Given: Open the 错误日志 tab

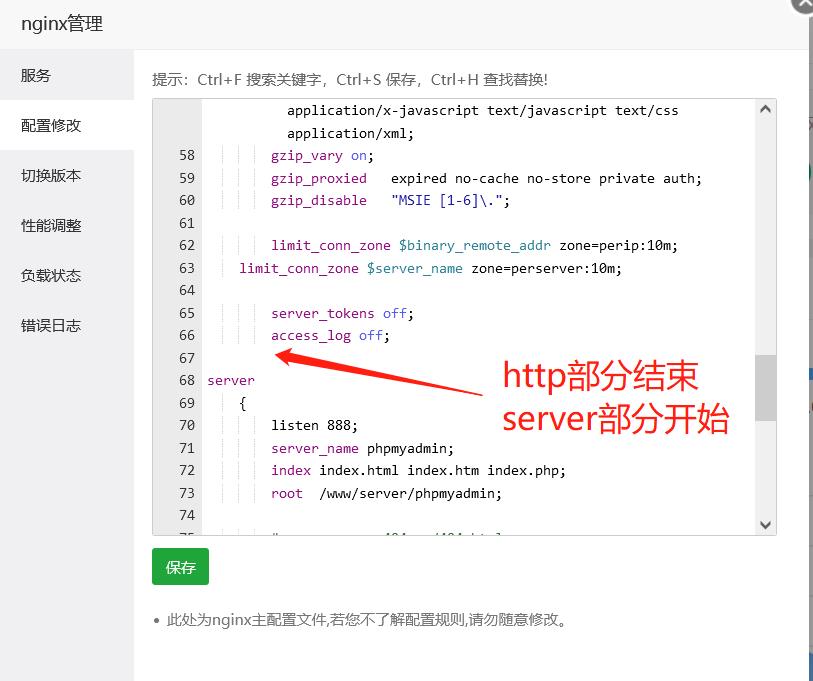Looking at the screenshot, I should 51,326.
